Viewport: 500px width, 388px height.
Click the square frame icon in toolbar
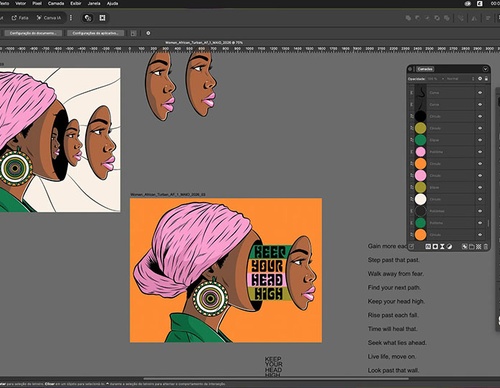[x=102, y=18]
